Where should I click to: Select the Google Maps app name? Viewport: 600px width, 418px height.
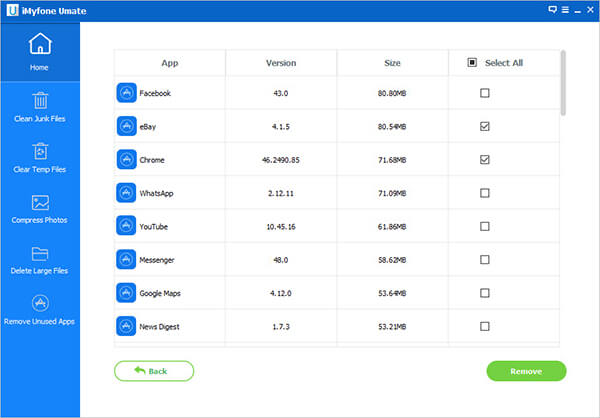(160, 293)
